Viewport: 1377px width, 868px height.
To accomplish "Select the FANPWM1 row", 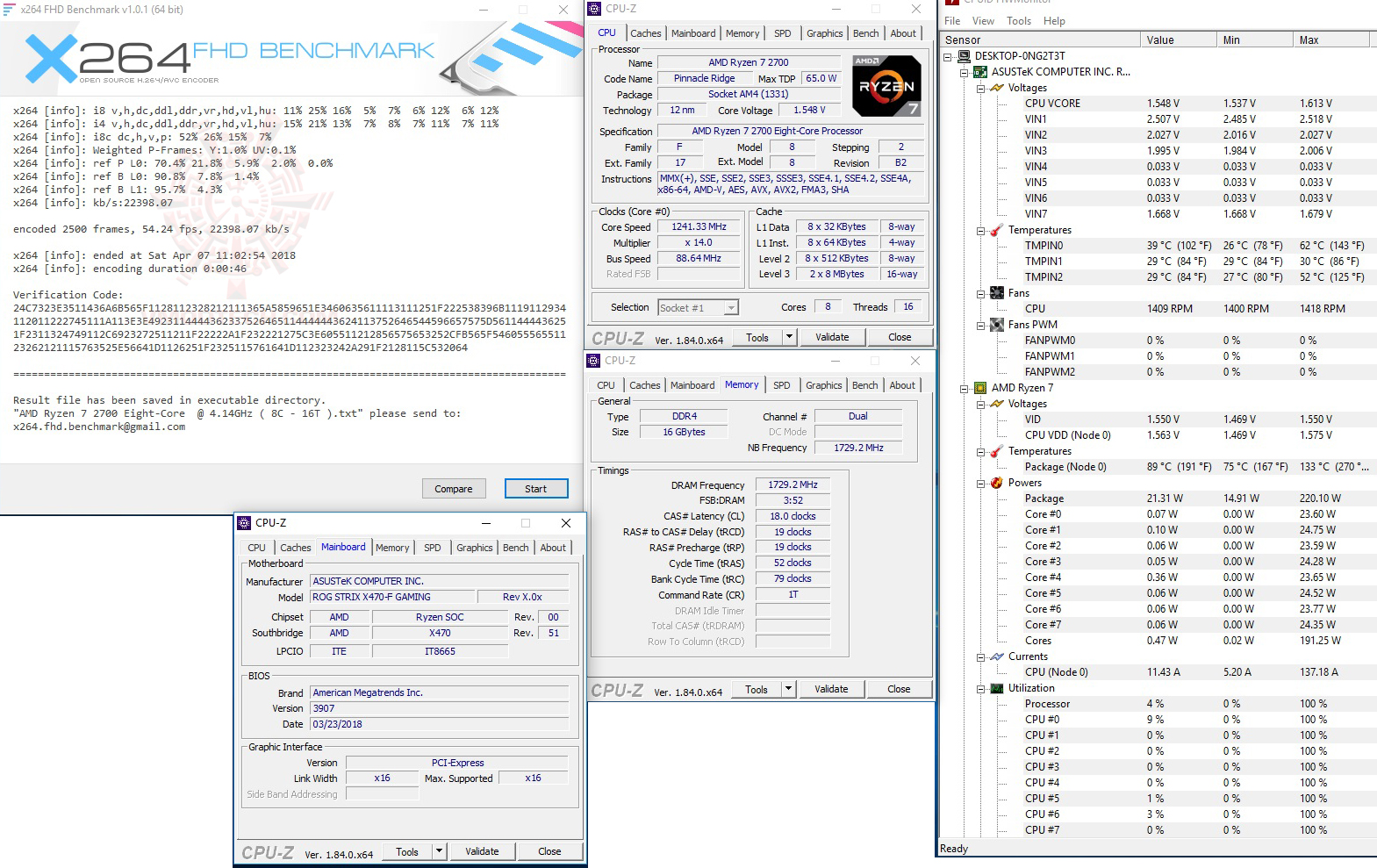I will [1196, 356].
